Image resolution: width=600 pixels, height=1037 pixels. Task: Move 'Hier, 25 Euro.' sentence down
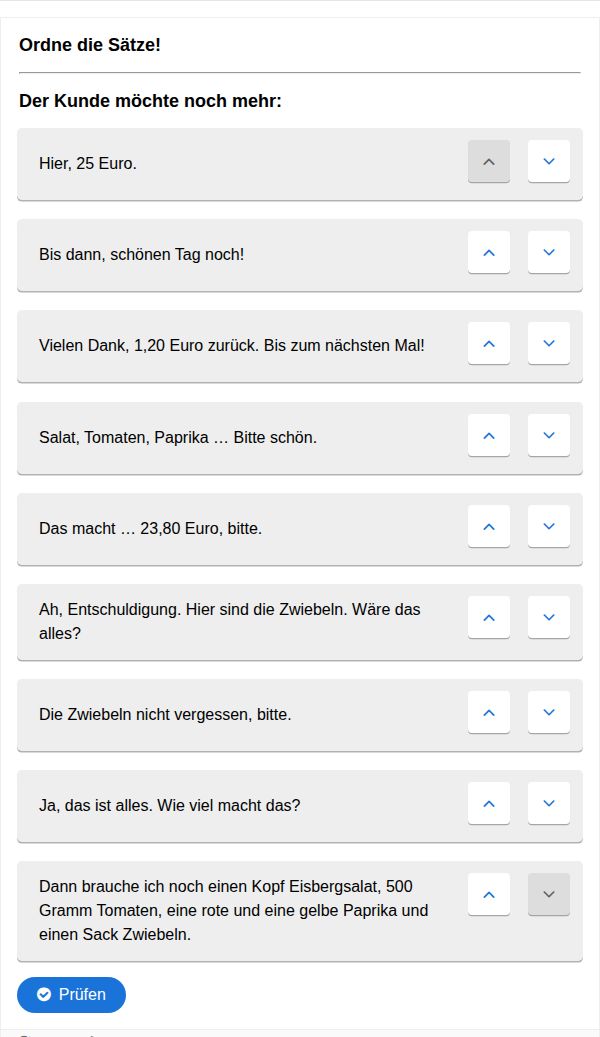(x=549, y=161)
